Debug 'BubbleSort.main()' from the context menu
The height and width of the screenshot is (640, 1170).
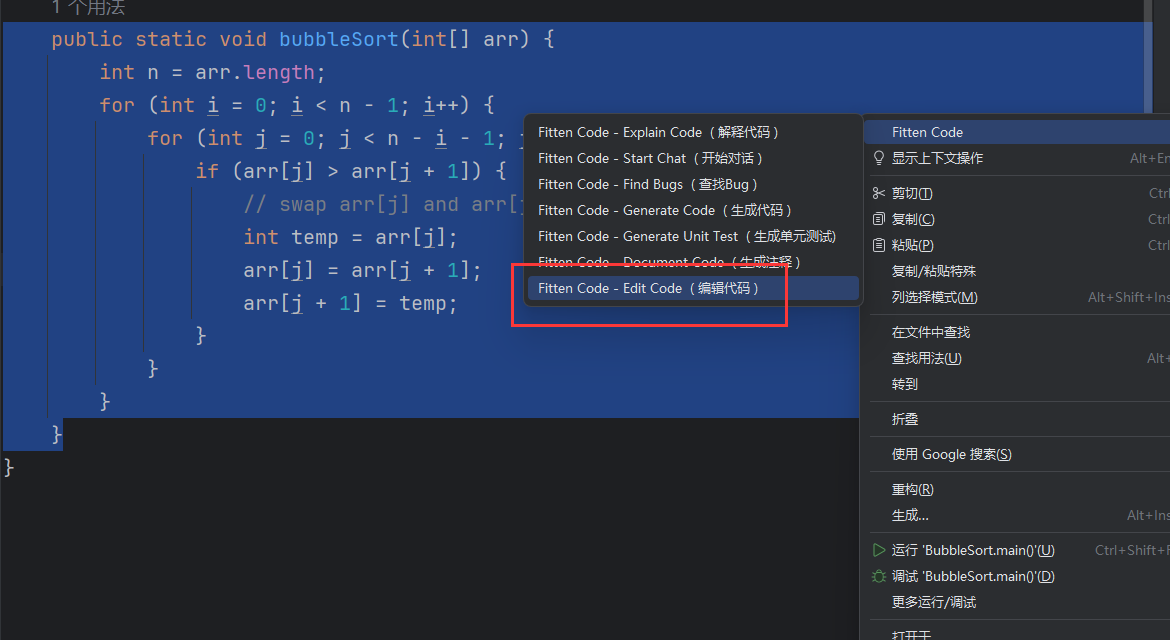[1017, 577]
